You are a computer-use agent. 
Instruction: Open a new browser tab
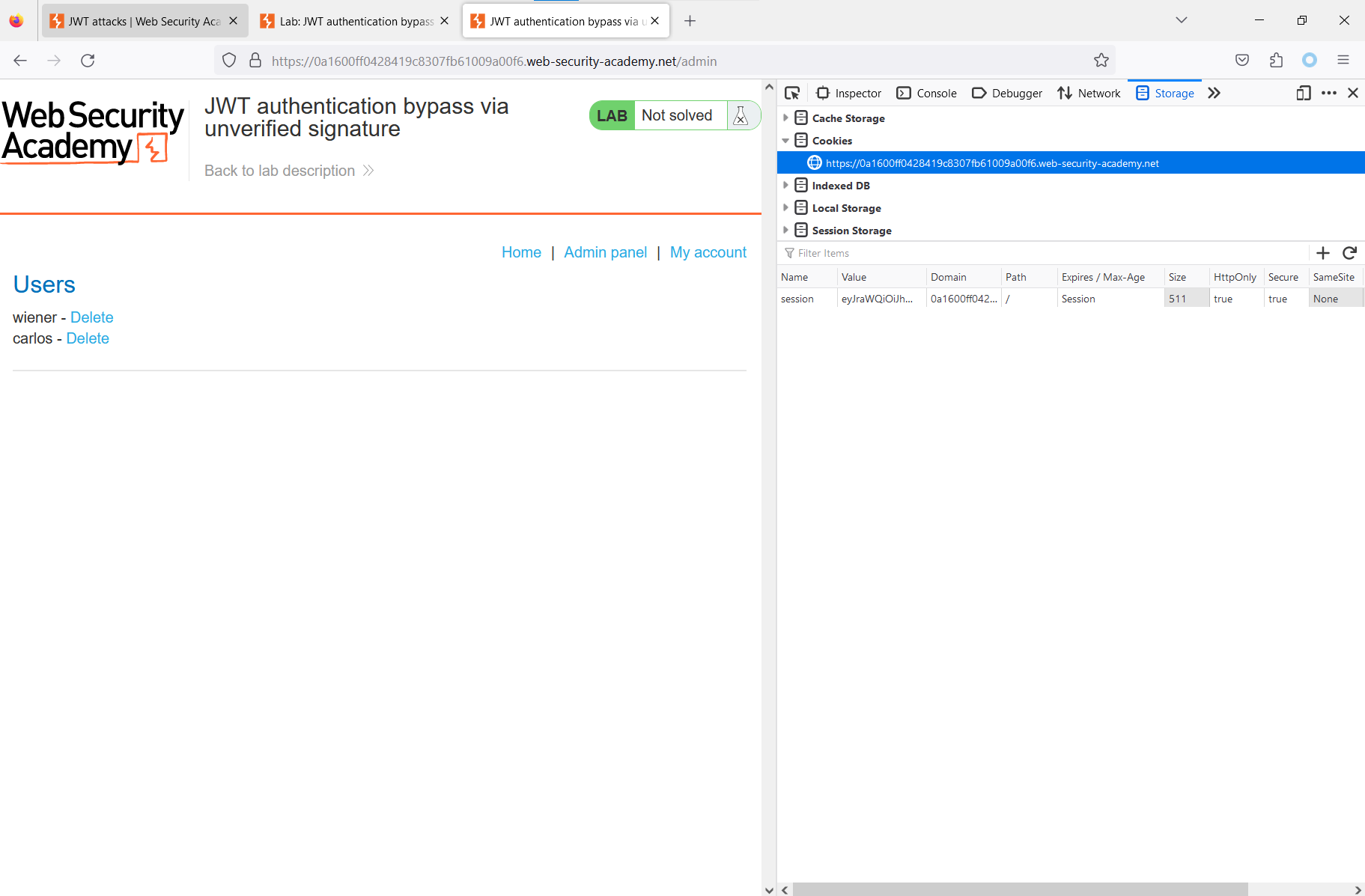tap(690, 21)
